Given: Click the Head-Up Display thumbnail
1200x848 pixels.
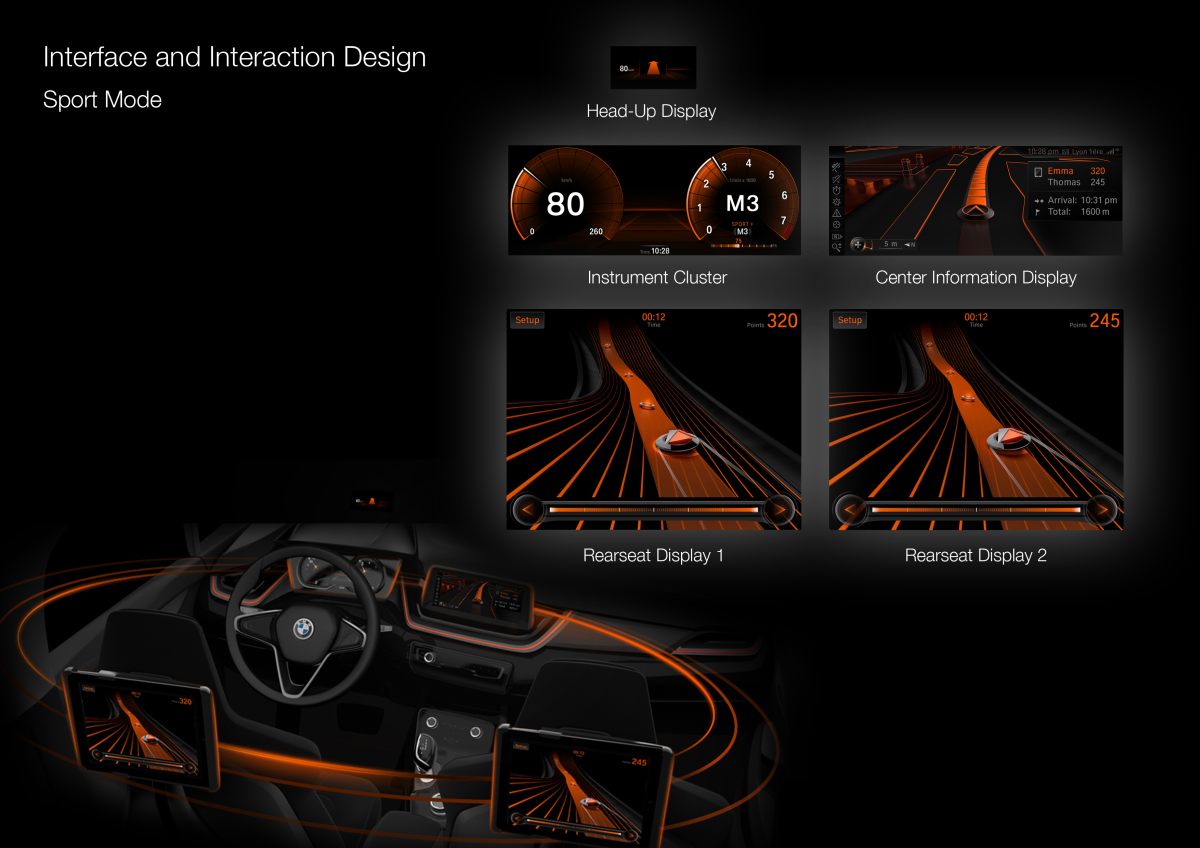Looking at the screenshot, I should (653, 68).
